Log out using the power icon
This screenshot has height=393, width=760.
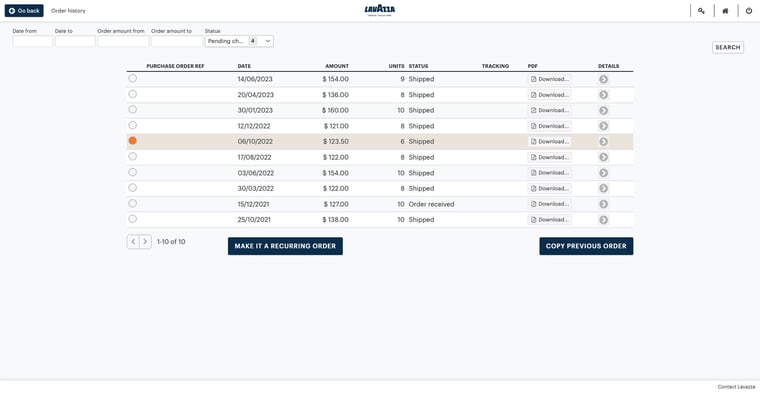[749, 11]
